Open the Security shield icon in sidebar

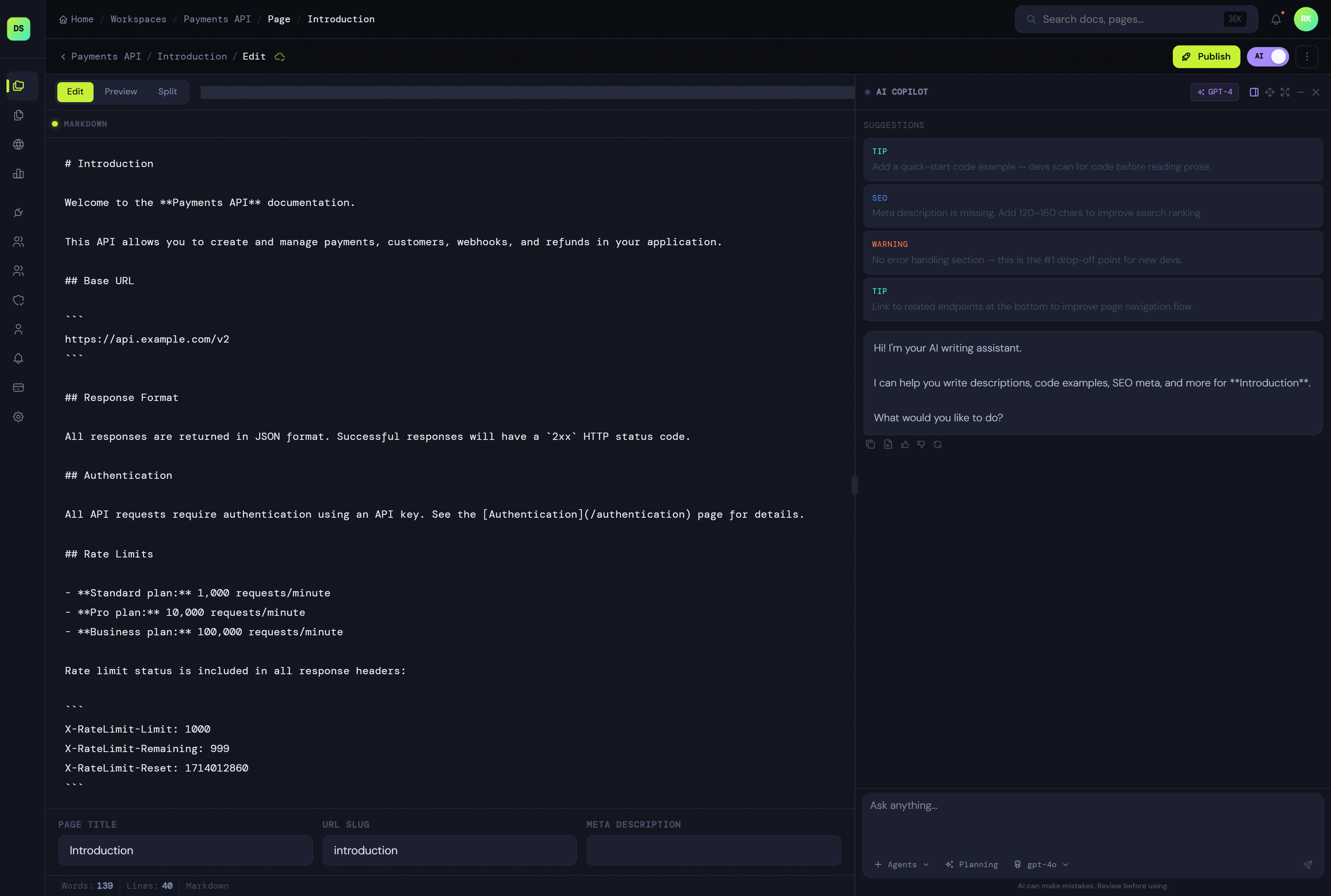click(x=19, y=300)
